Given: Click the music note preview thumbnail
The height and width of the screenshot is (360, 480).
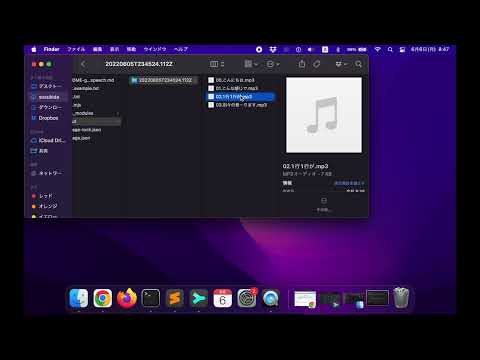Looking at the screenshot, I should [x=324, y=115].
